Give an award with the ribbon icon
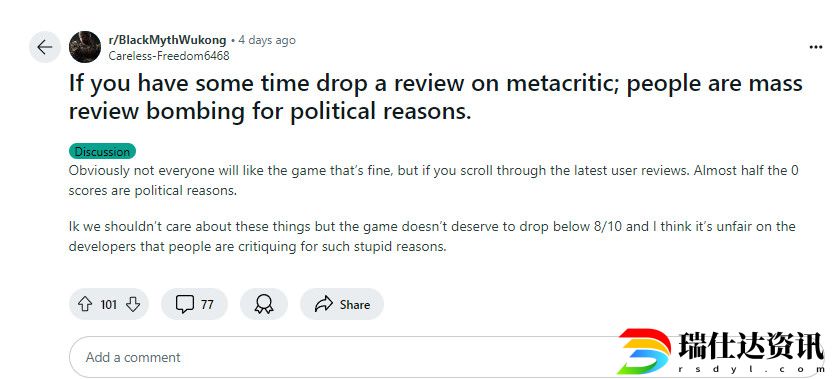Screen dimensions: 833x379 264,305
